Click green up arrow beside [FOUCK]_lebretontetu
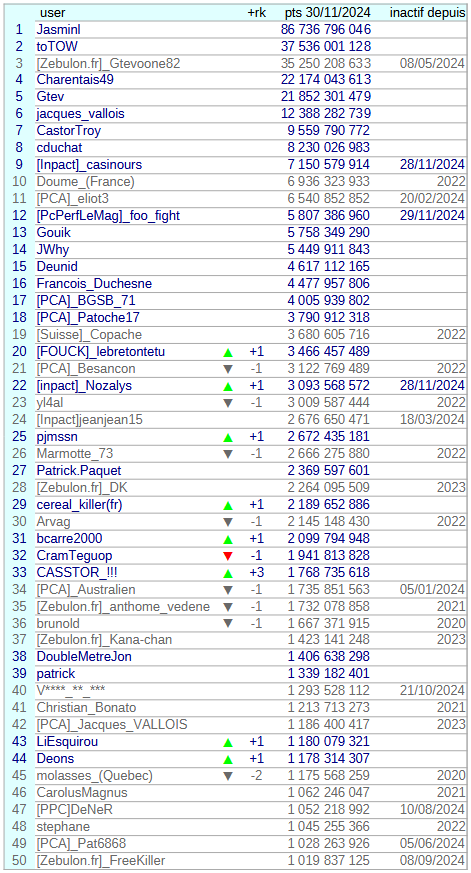 228,352
